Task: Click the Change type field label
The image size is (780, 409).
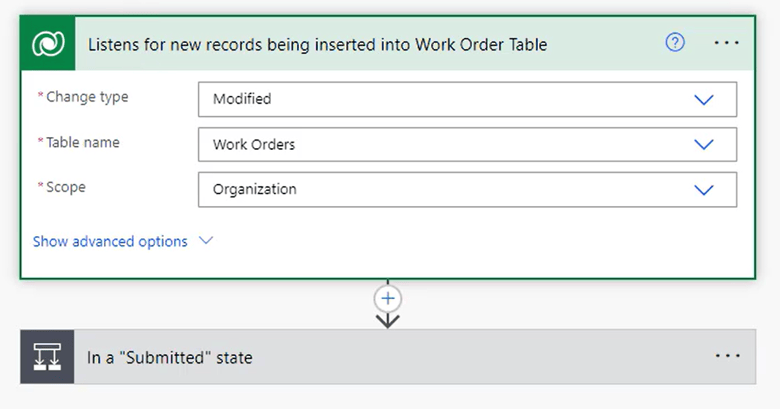Action: (87, 97)
